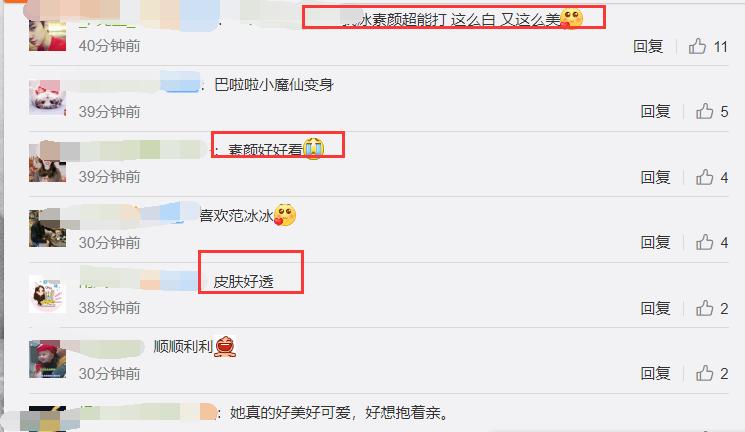Like the 喜欢范冰冰 comment
The height and width of the screenshot is (432, 745).
[x=705, y=242]
